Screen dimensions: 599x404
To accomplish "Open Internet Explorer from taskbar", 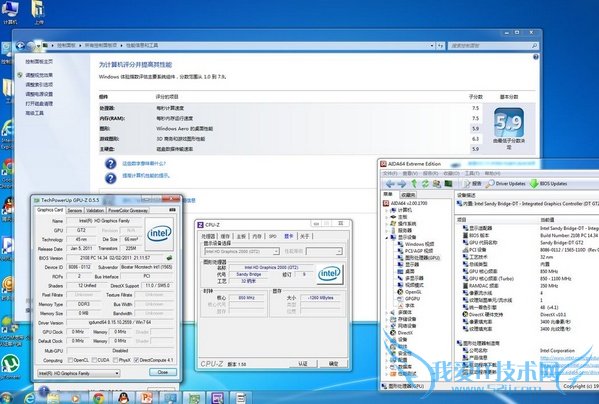I will 30,398.
